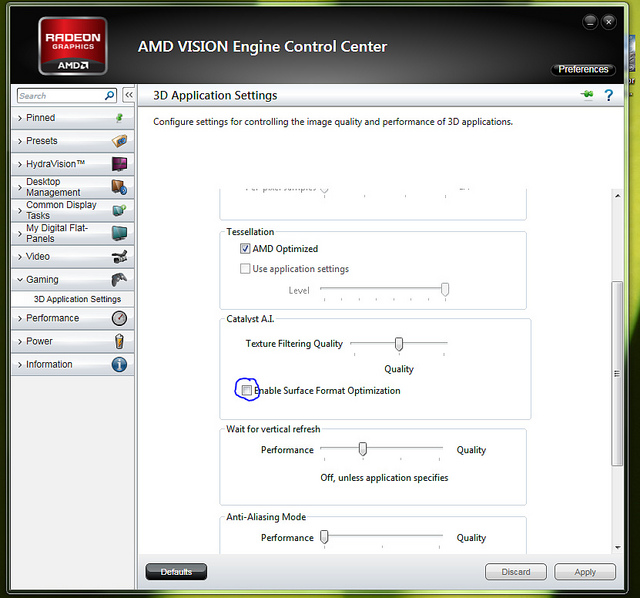Click the vertical scrollbar thumb

point(617,373)
